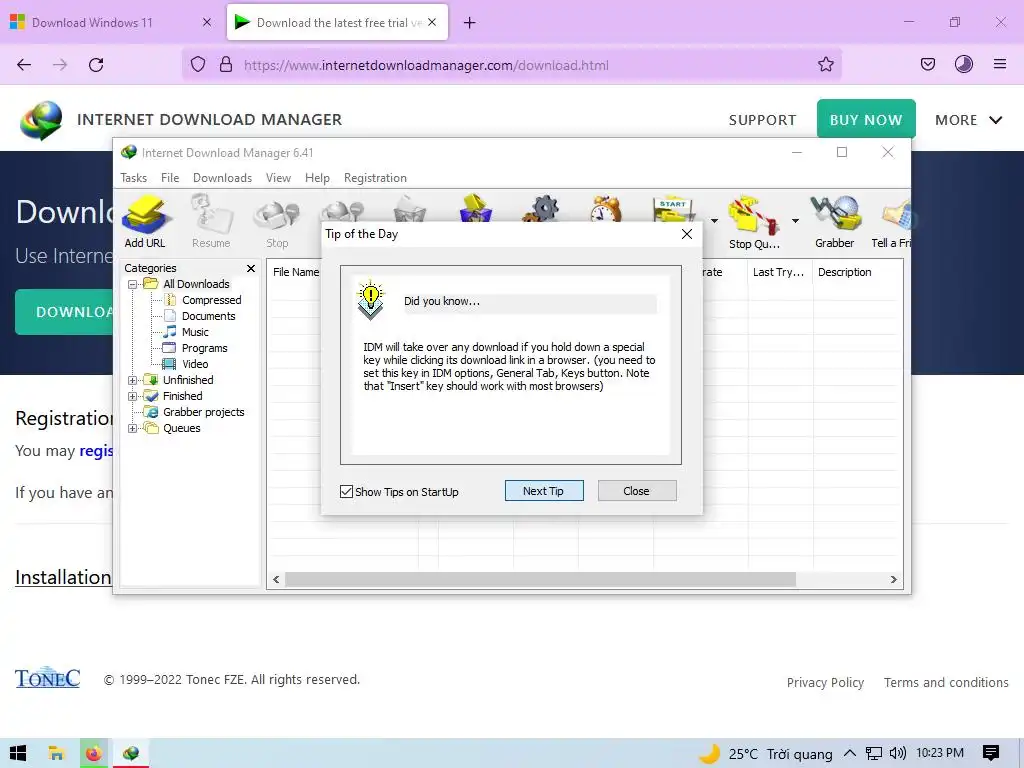Click Firefox icon in taskbar

click(x=94, y=754)
